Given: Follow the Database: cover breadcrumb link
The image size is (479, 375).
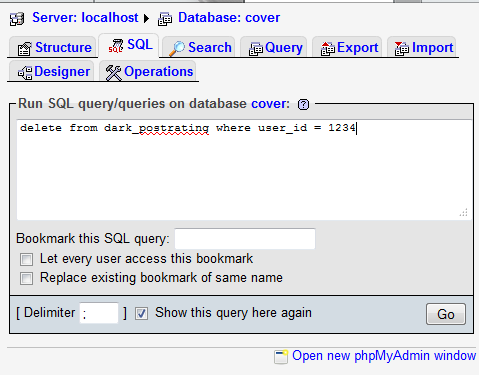Looking at the screenshot, I should coord(229,18).
